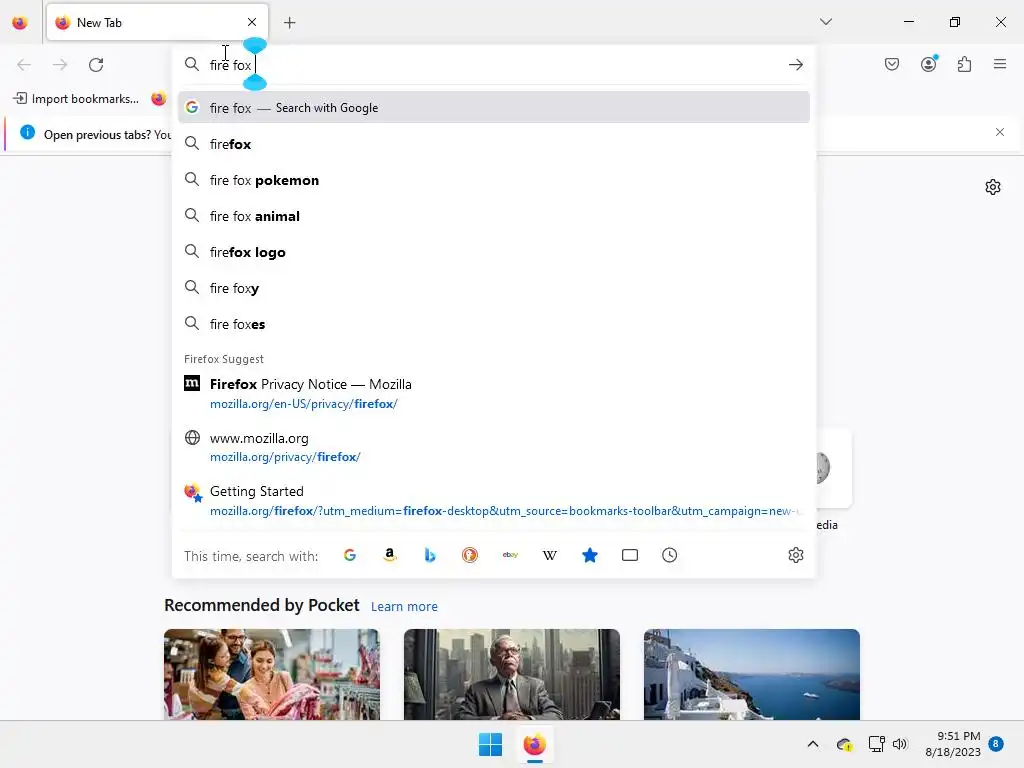Expand the List all tabs chevron
1024x768 pixels.
(x=825, y=22)
